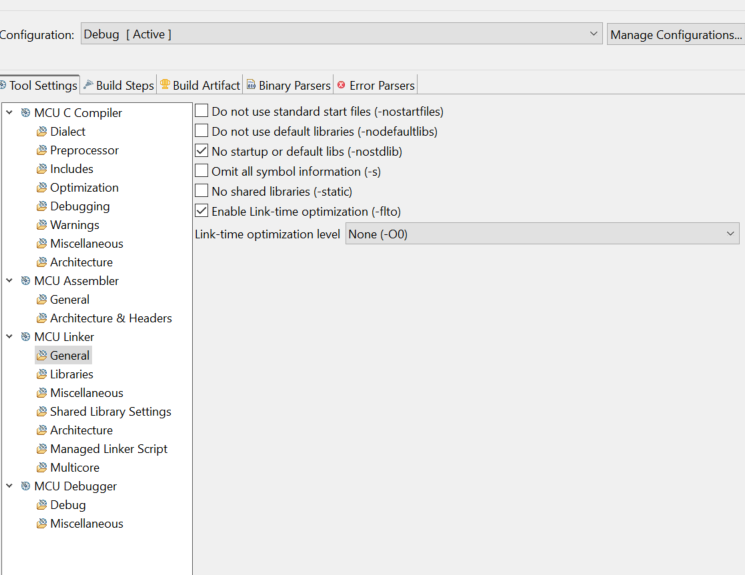Screen dimensions: 745x575
Task: Click the Error Parsers red icon
Action: [342, 85]
